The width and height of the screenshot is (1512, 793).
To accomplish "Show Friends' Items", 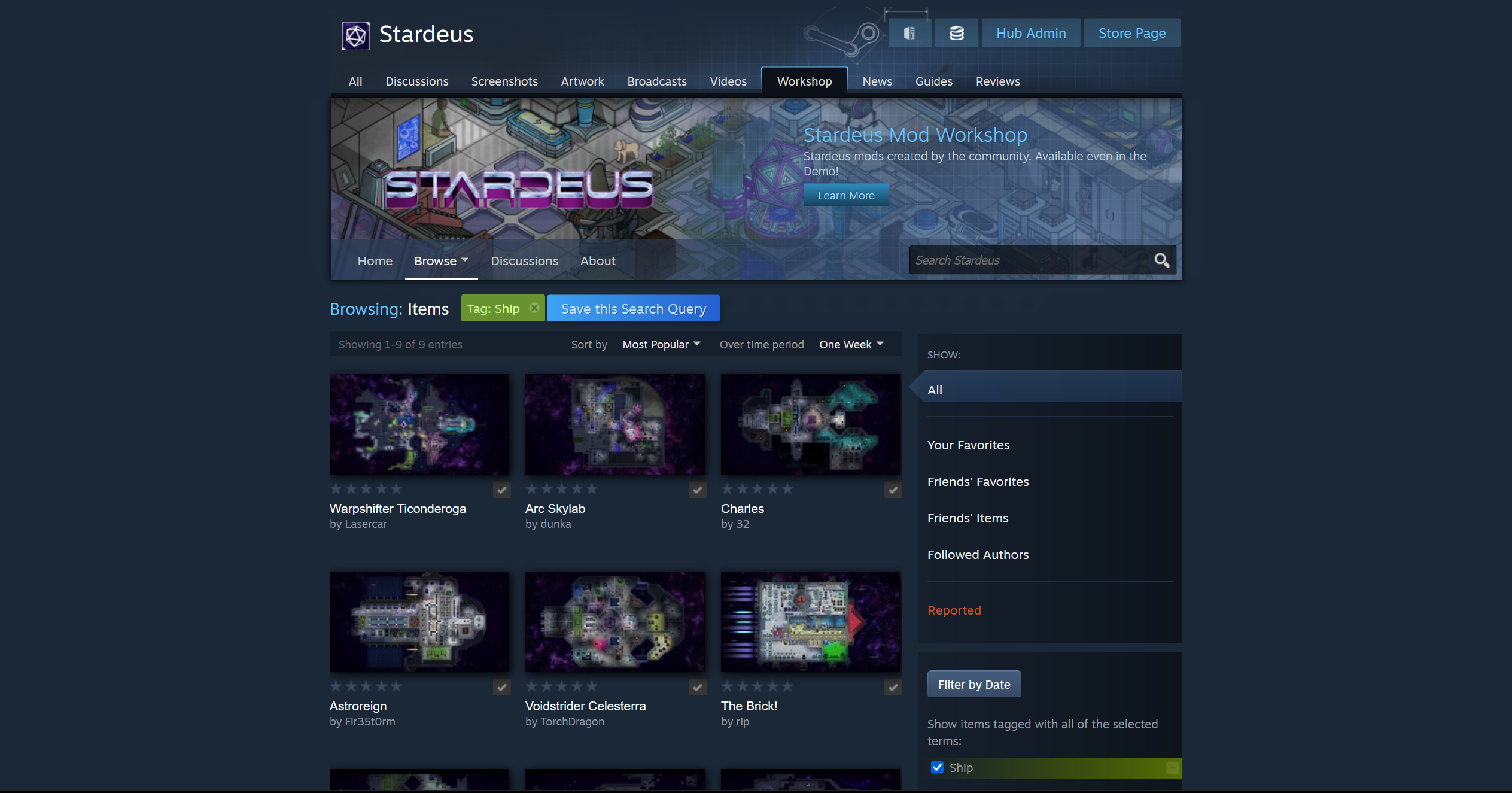I will tap(968, 518).
